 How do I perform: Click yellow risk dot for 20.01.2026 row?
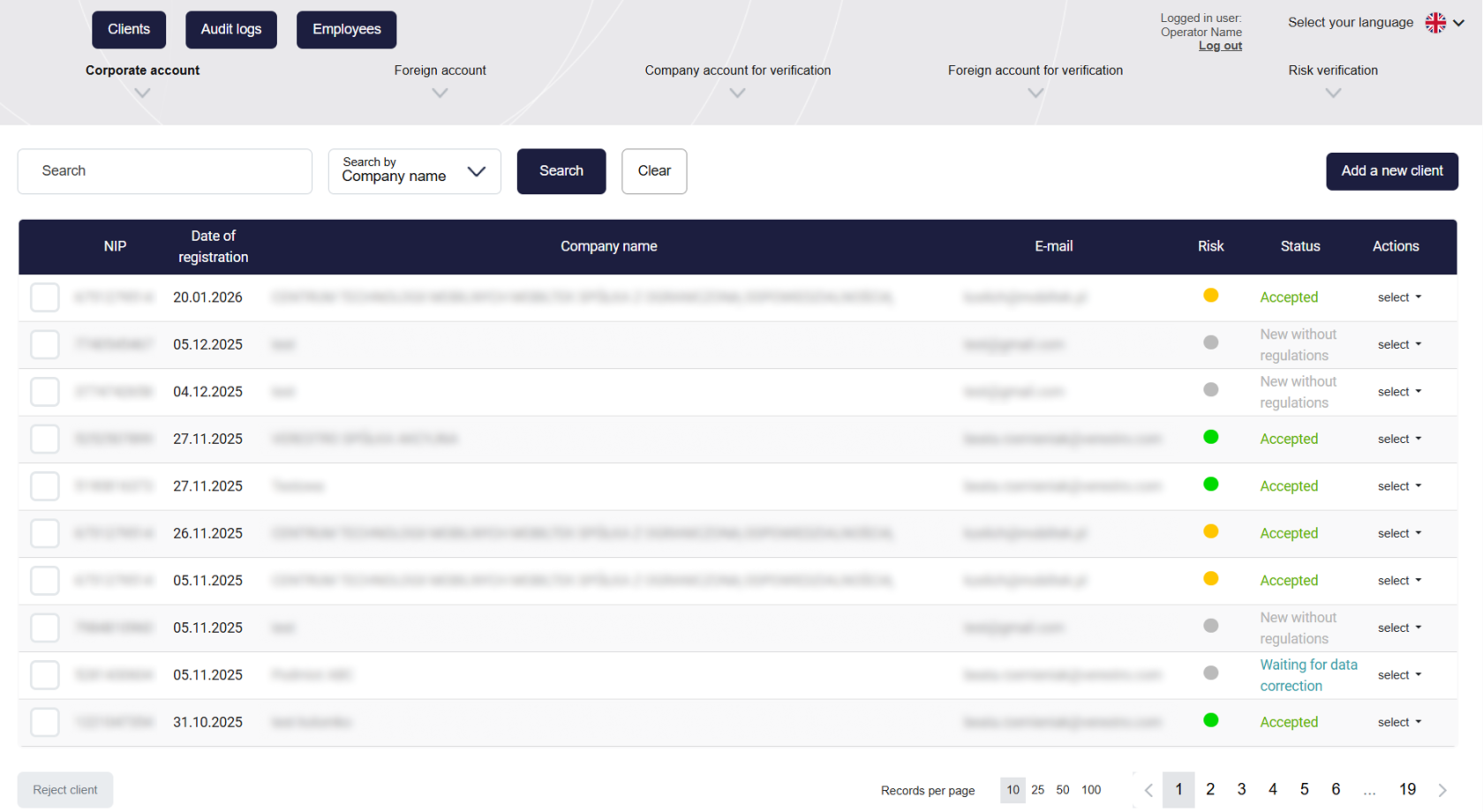[x=1210, y=296]
